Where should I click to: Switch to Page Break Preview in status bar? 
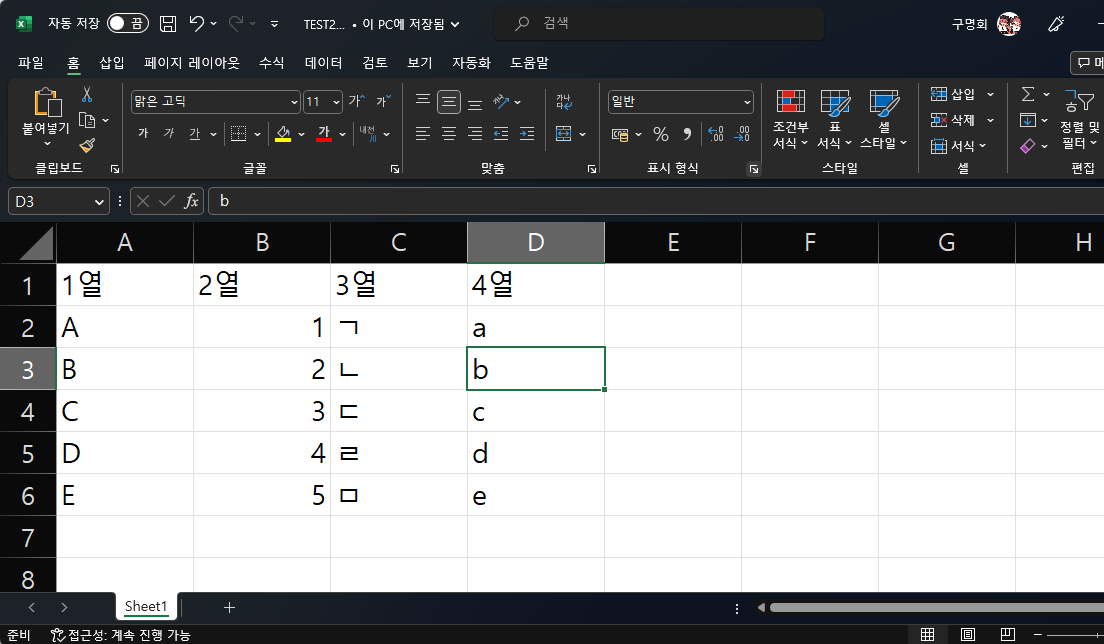pyautogui.click(x=1008, y=634)
